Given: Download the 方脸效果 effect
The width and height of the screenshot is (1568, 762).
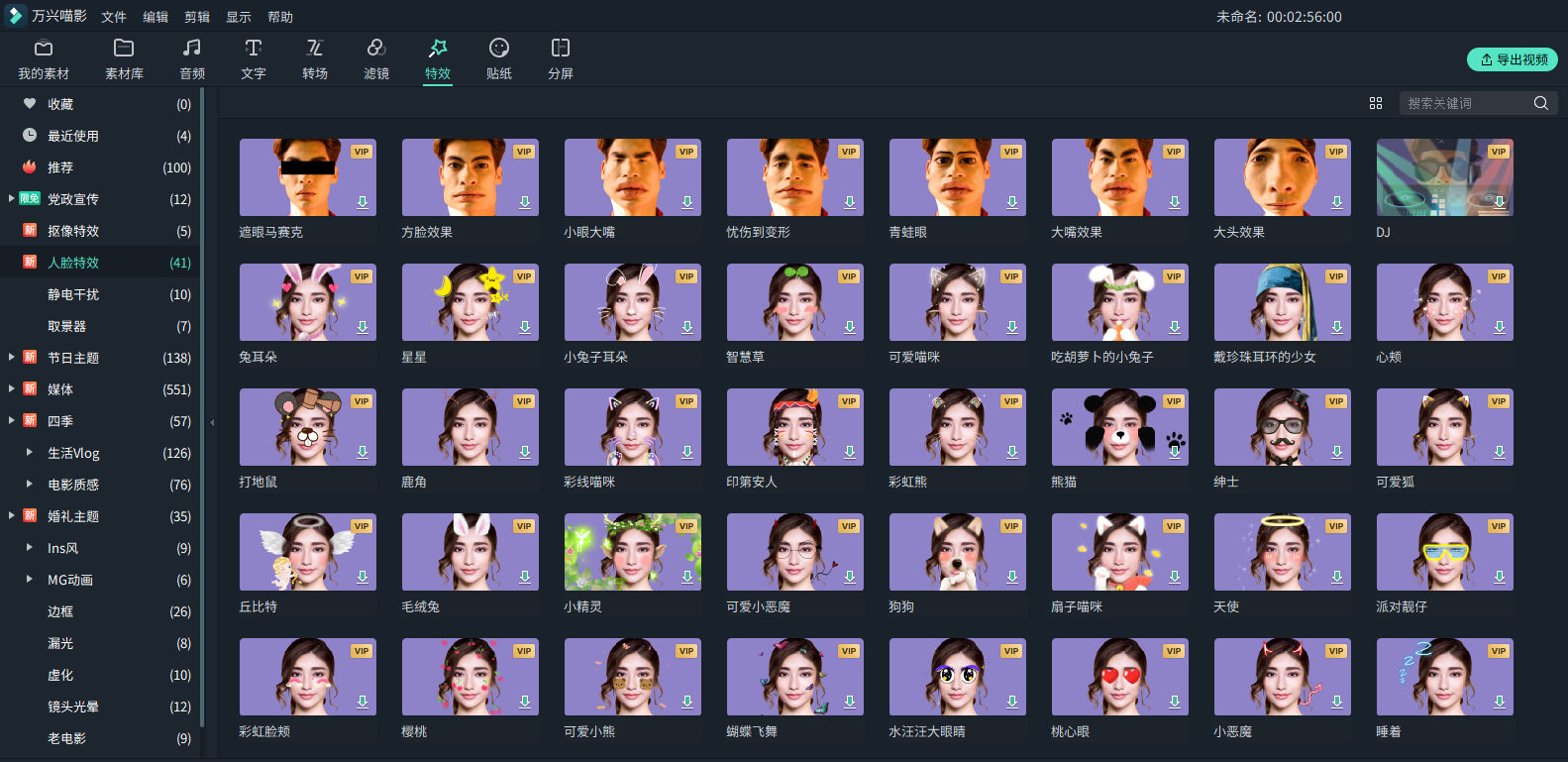Looking at the screenshot, I should pos(525,202).
